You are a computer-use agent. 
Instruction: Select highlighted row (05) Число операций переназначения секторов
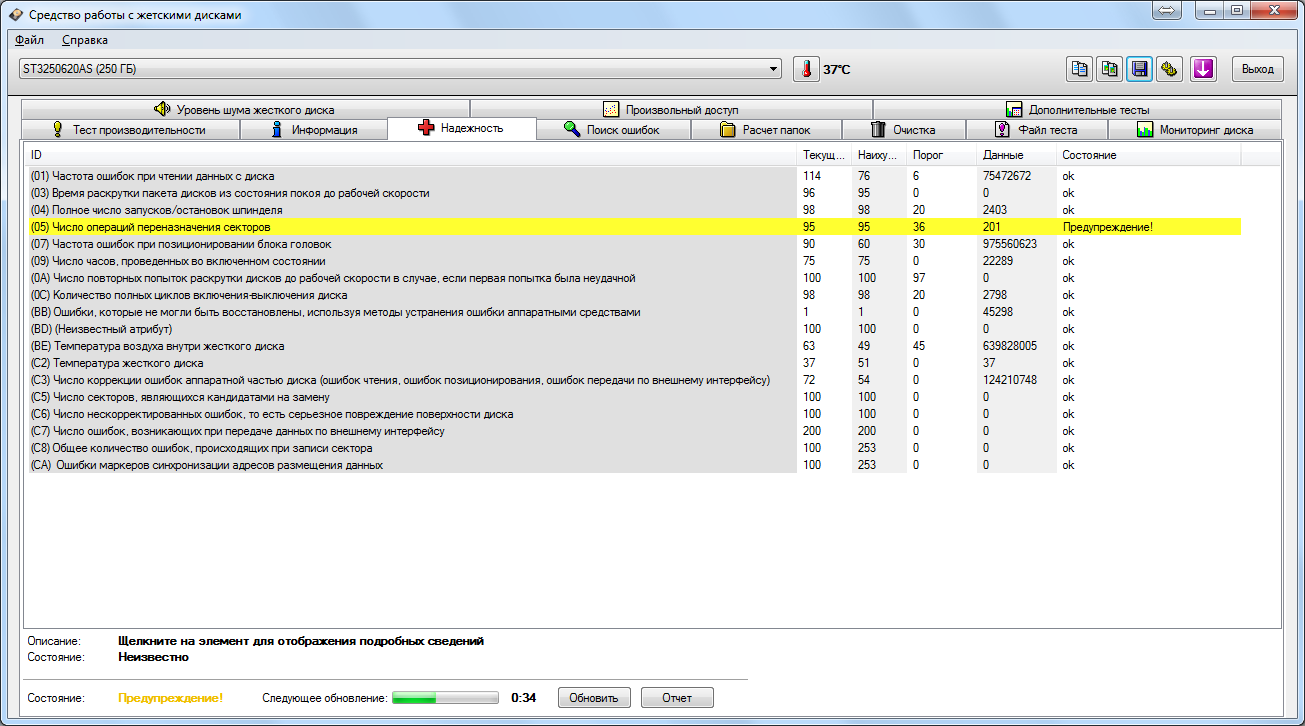(x=633, y=227)
